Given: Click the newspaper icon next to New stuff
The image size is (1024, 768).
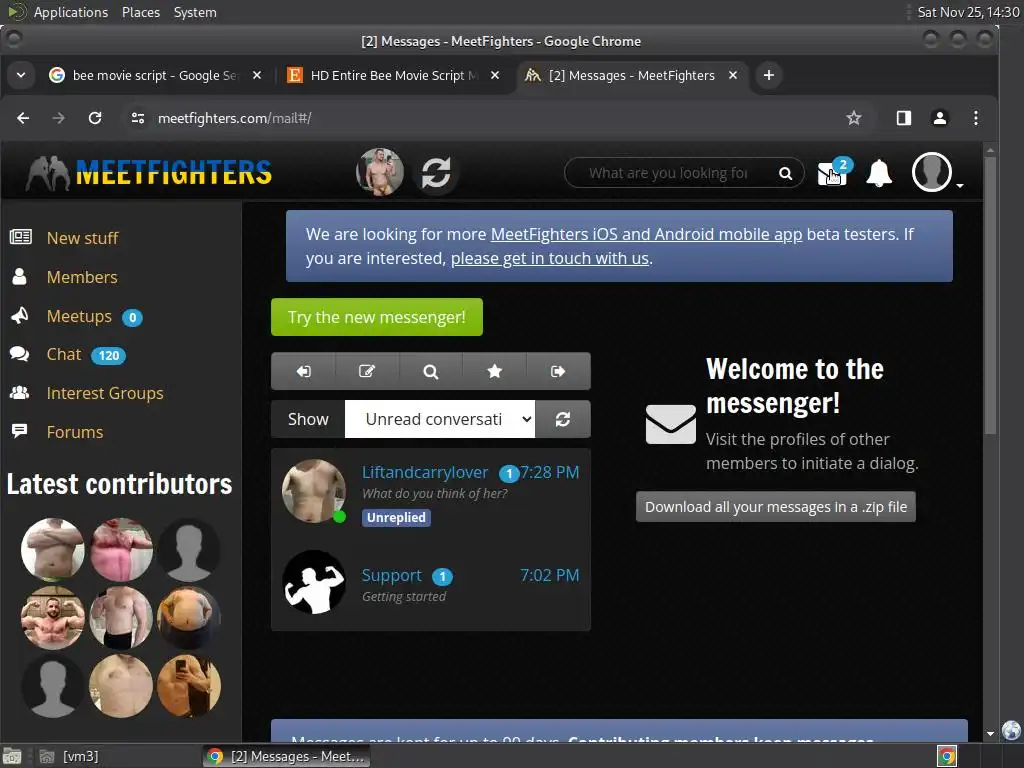Looking at the screenshot, I should (20, 237).
